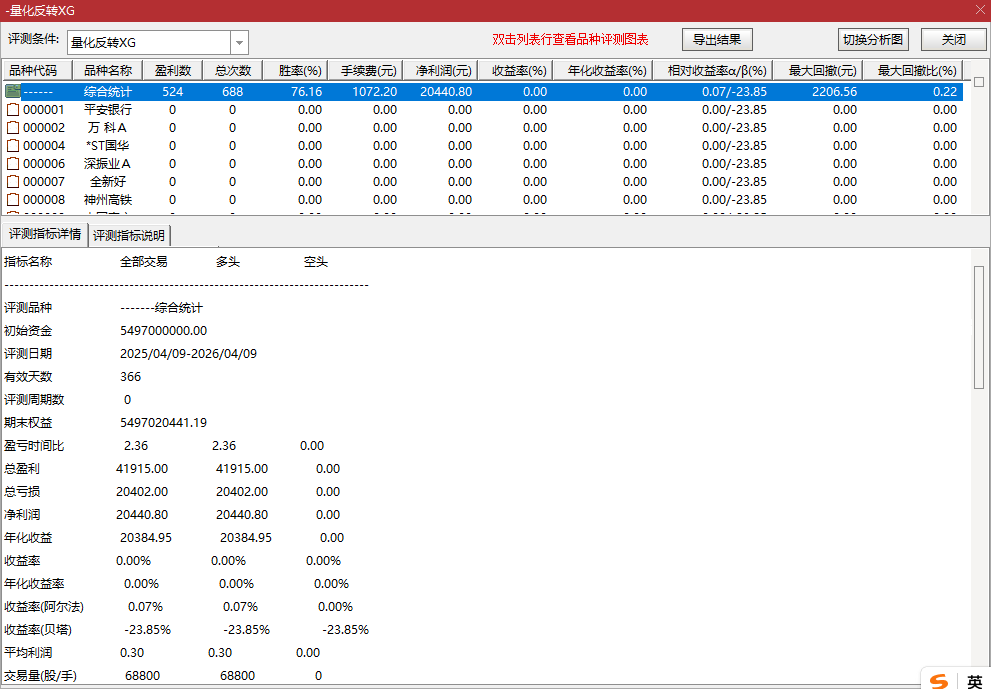Switch to the 评测指标说明 tab
991x689 pixels.
[x=130, y=235]
